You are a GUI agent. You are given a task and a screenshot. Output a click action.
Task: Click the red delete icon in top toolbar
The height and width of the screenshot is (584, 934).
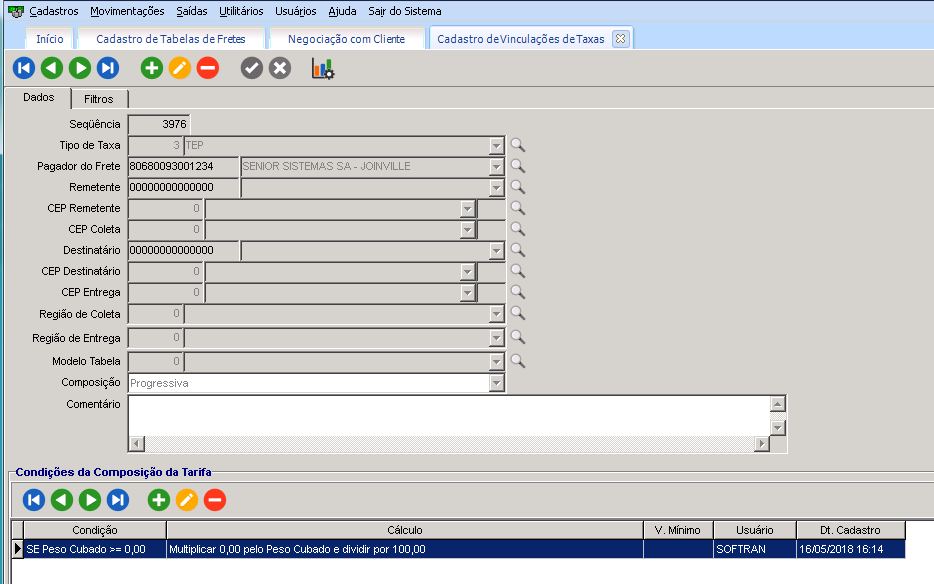coord(207,68)
